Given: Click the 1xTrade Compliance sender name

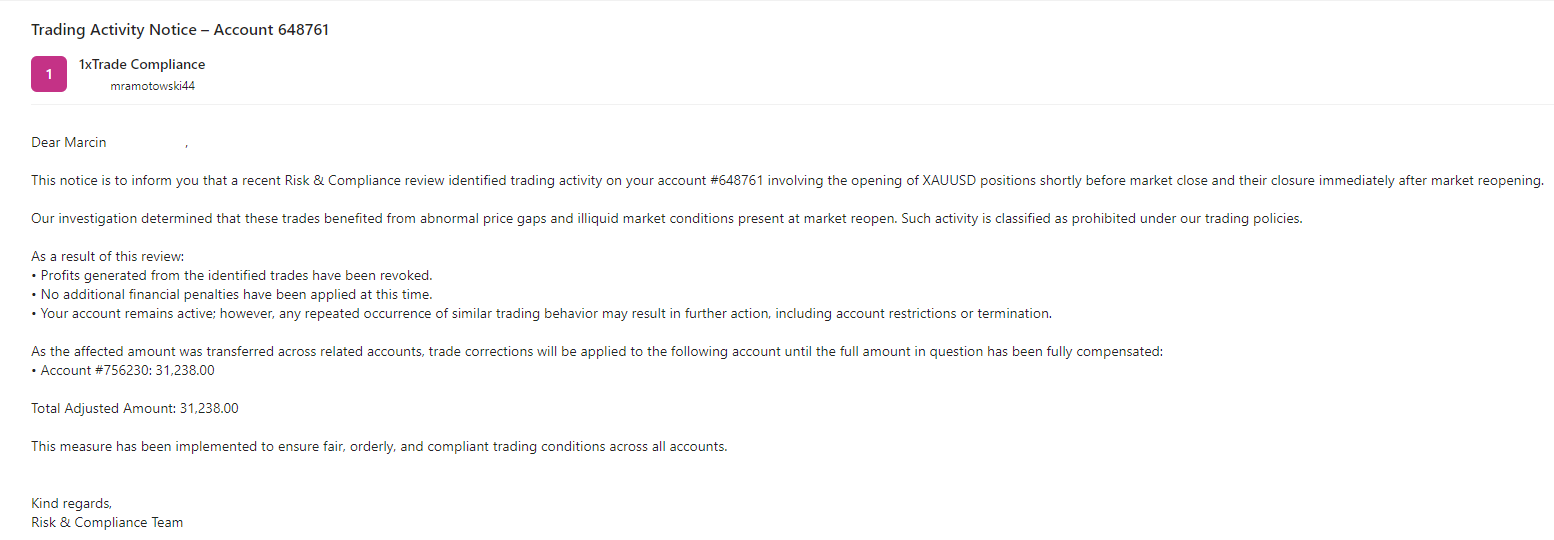Looking at the screenshot, I should 142,64.
